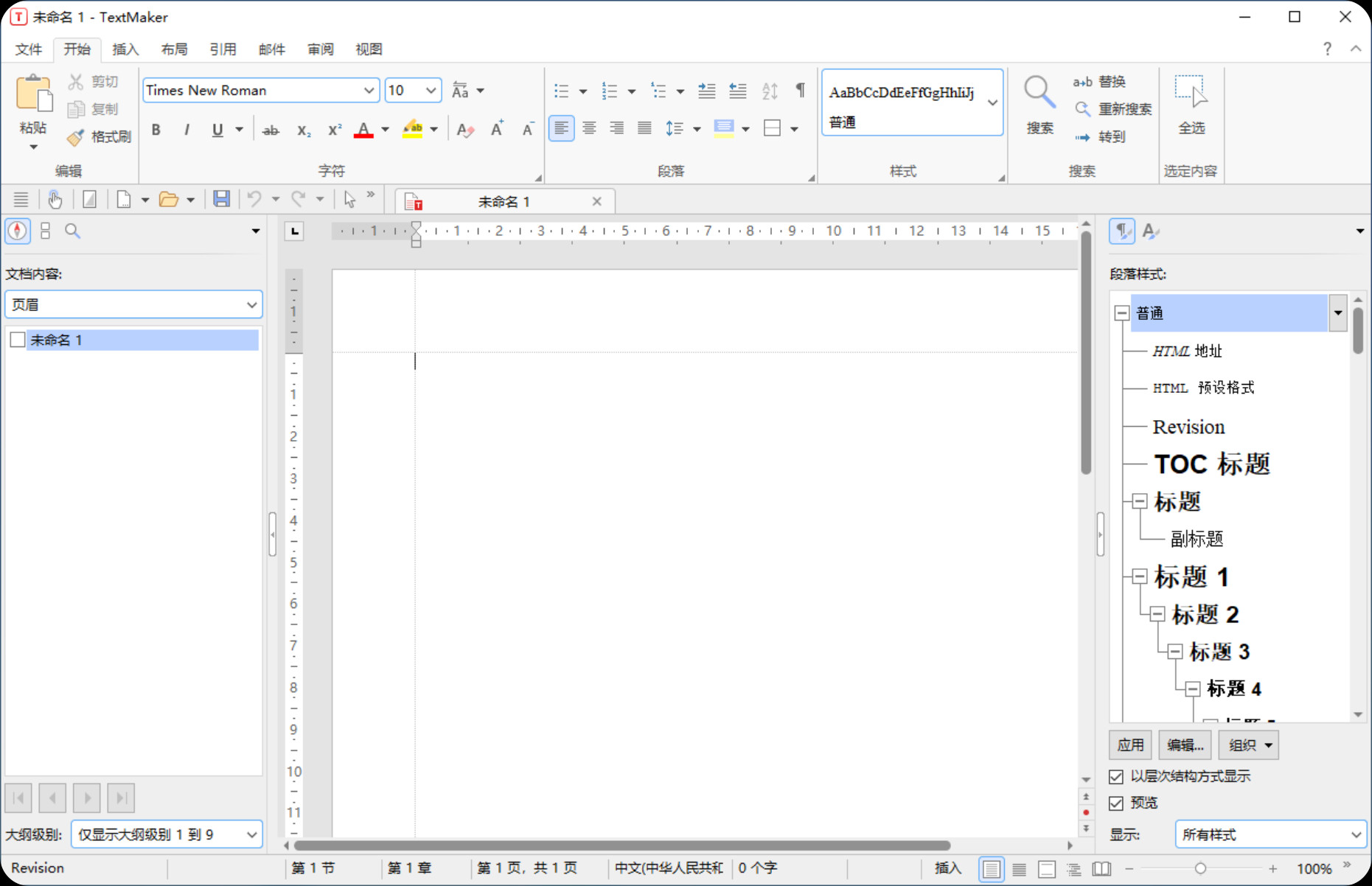This screenshot has height=886, width=1372.
Task: Collapse the 标题 1 tree node
Action: (1140, 576)
